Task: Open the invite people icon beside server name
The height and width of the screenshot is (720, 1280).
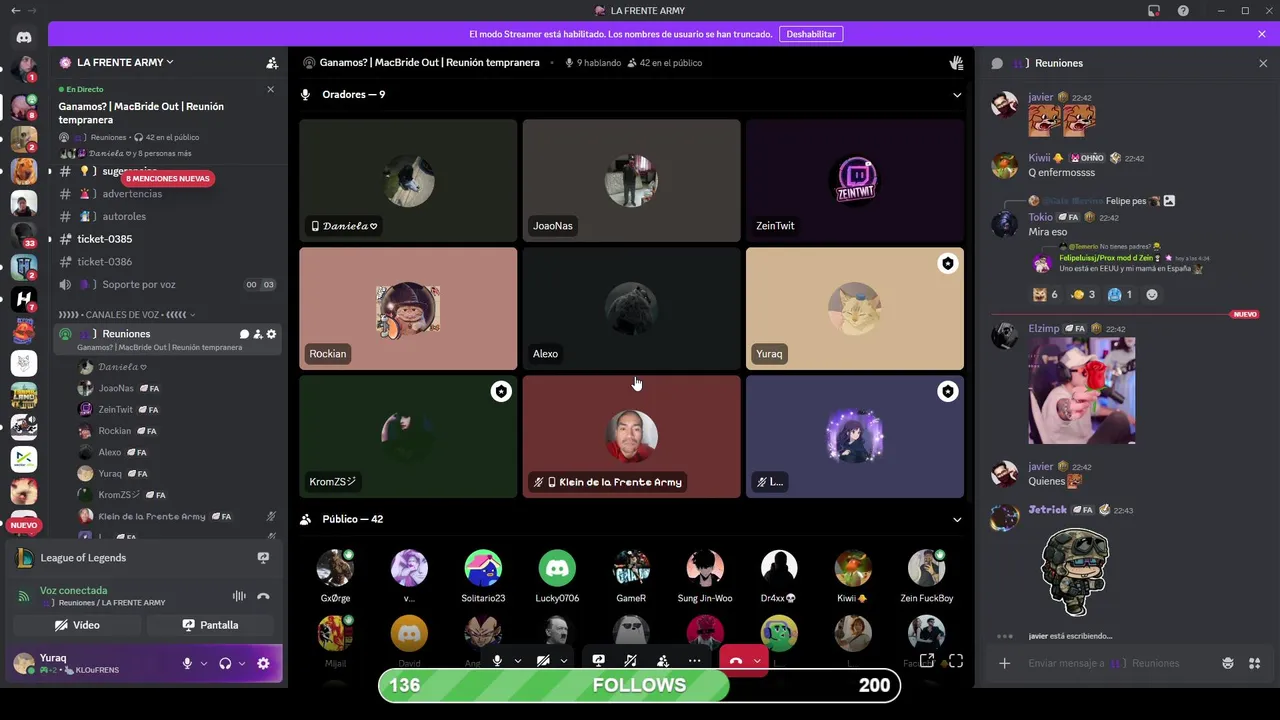Action: (x=272, y=62)
